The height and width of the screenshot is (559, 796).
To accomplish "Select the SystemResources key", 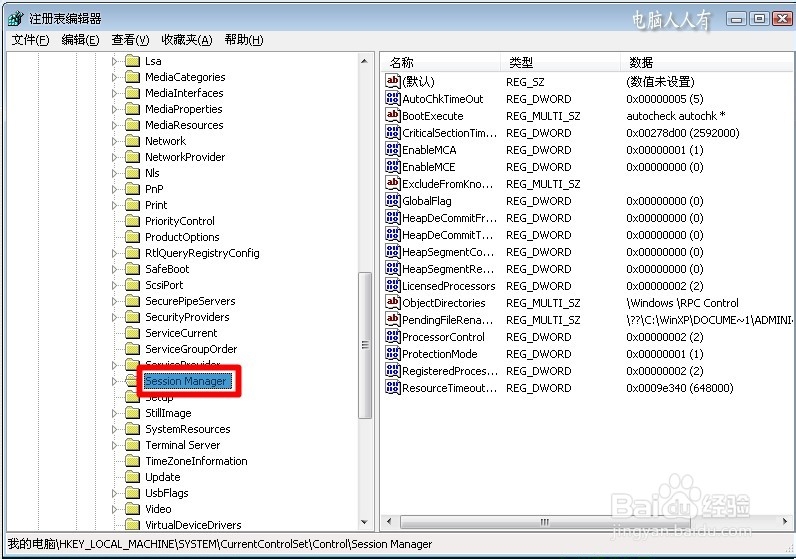I will [188, 429].
